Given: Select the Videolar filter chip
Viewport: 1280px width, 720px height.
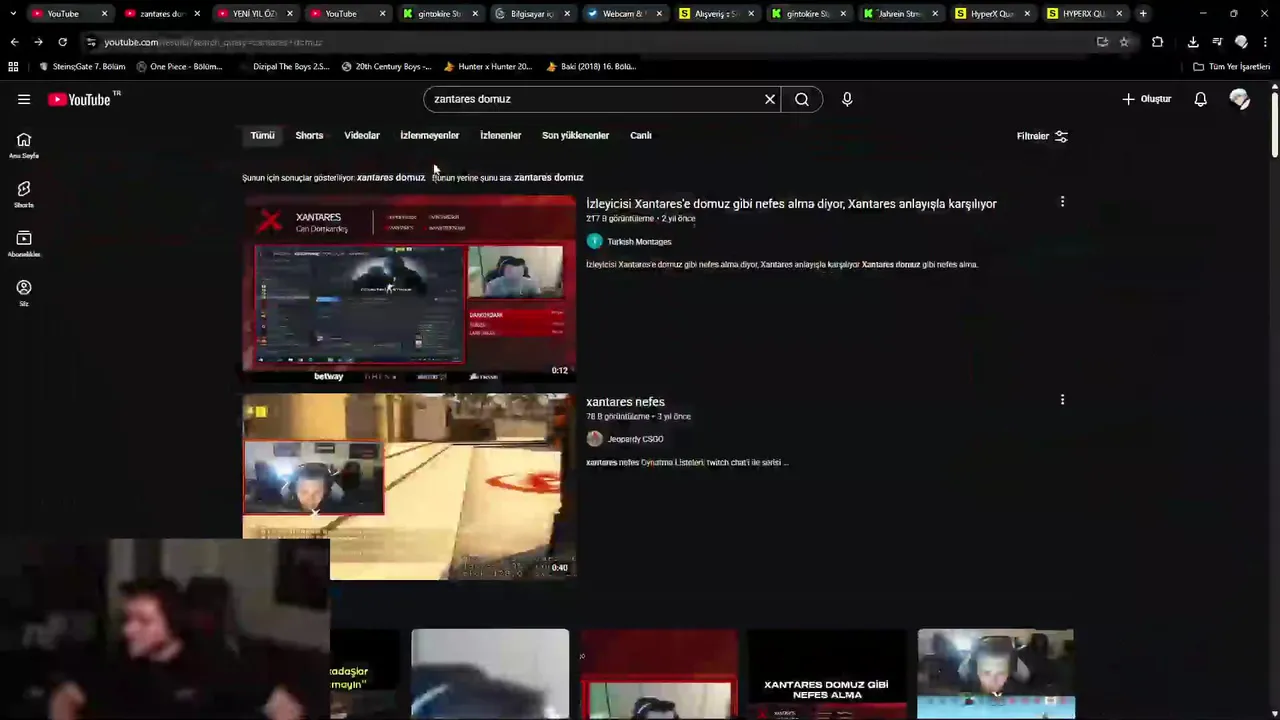Looking at the screenshot, I should click(362, 135).
